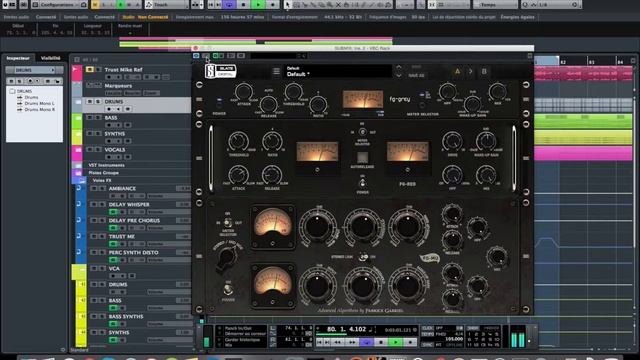640x360 pixels.
Task: Expand the Pistes Groupe folder
Action: pyautogui.click(x=78, y=173)
